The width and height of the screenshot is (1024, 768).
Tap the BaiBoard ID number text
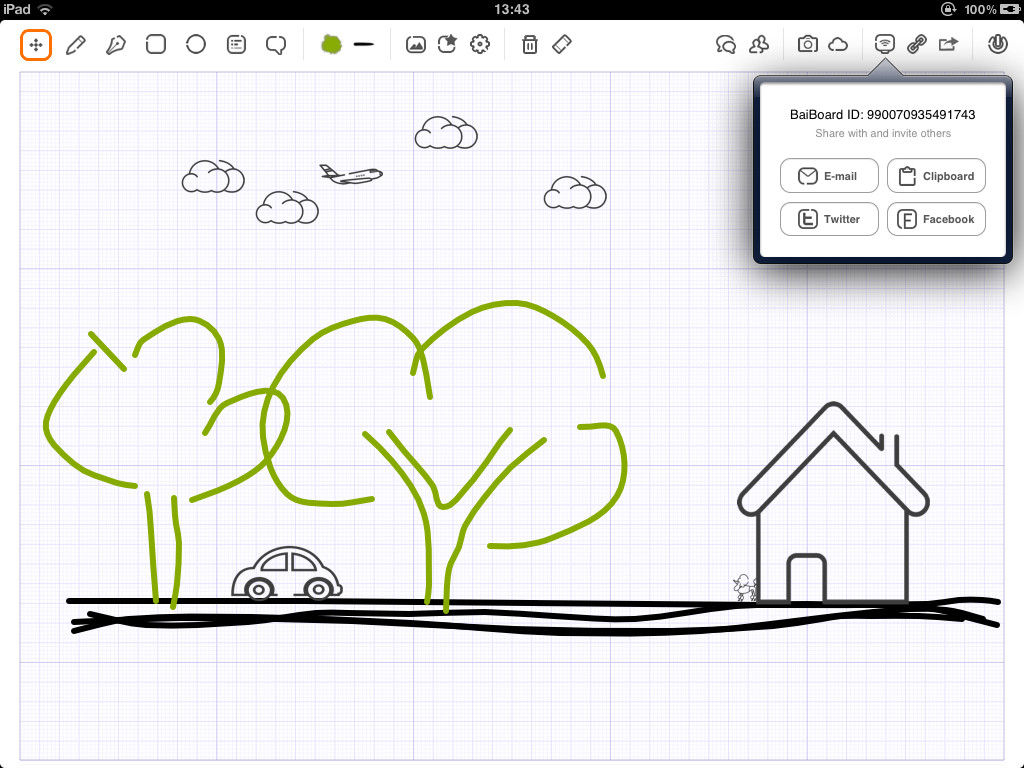tap(921, 114)
